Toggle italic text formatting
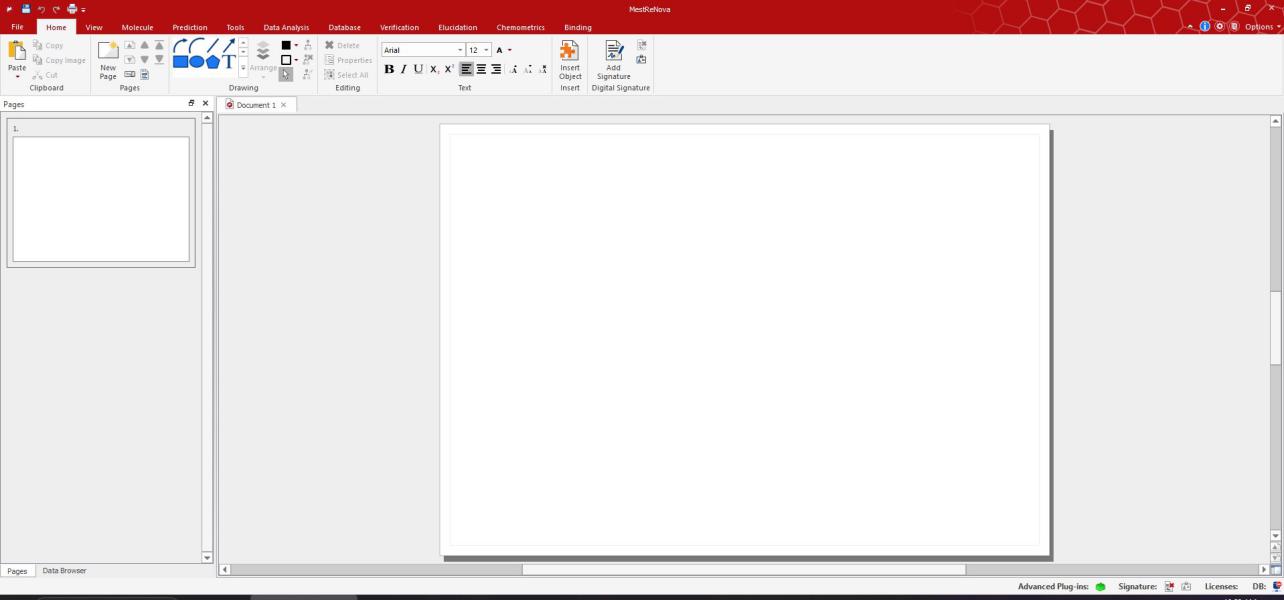This screenshot has height=600, width=1284. (x=404, y=69)
